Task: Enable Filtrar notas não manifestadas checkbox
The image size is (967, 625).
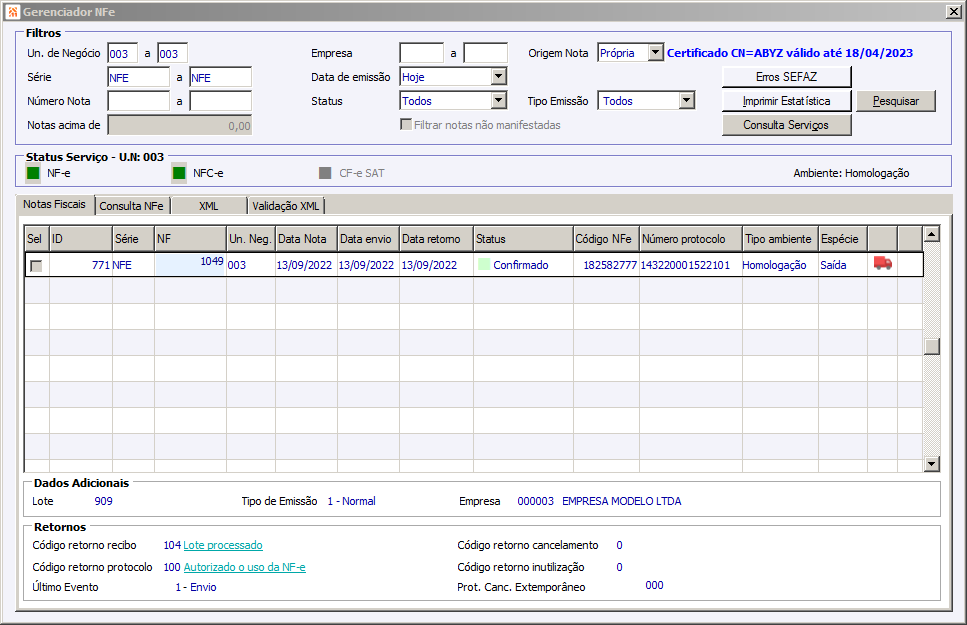Action: pos(406,125)
